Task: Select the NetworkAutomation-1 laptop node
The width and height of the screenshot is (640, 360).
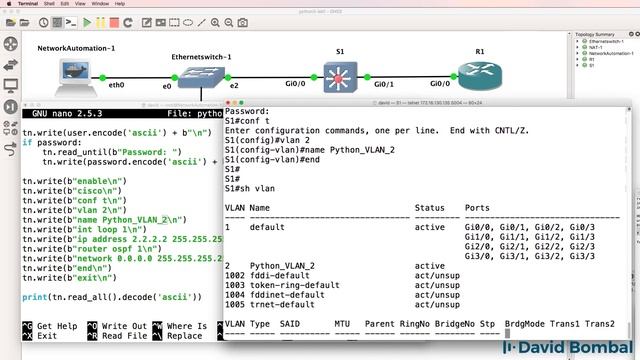Action: pyautogui.click(x=76, y=77)
